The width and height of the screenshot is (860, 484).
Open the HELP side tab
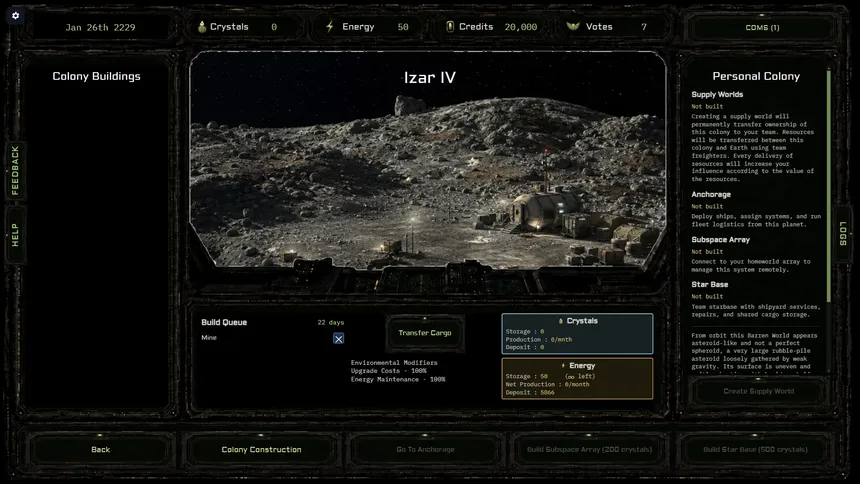15,235
